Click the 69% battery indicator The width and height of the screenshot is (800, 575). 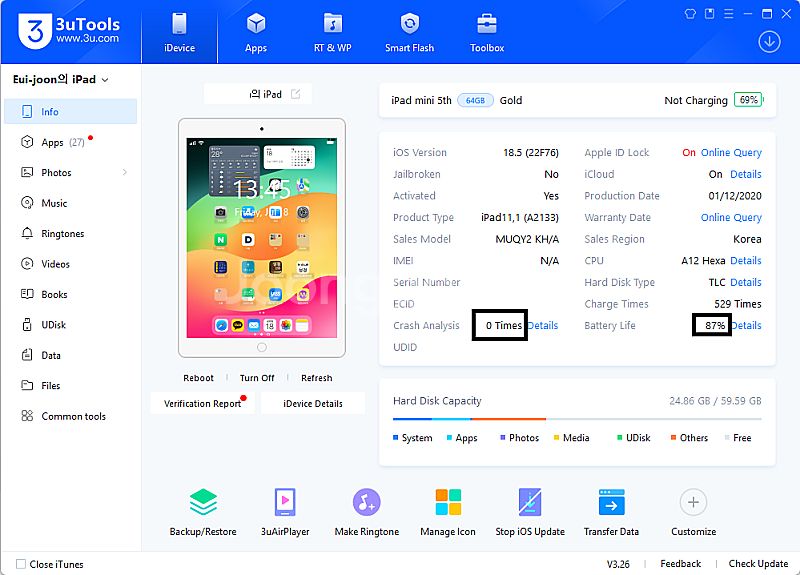point(748,100)
